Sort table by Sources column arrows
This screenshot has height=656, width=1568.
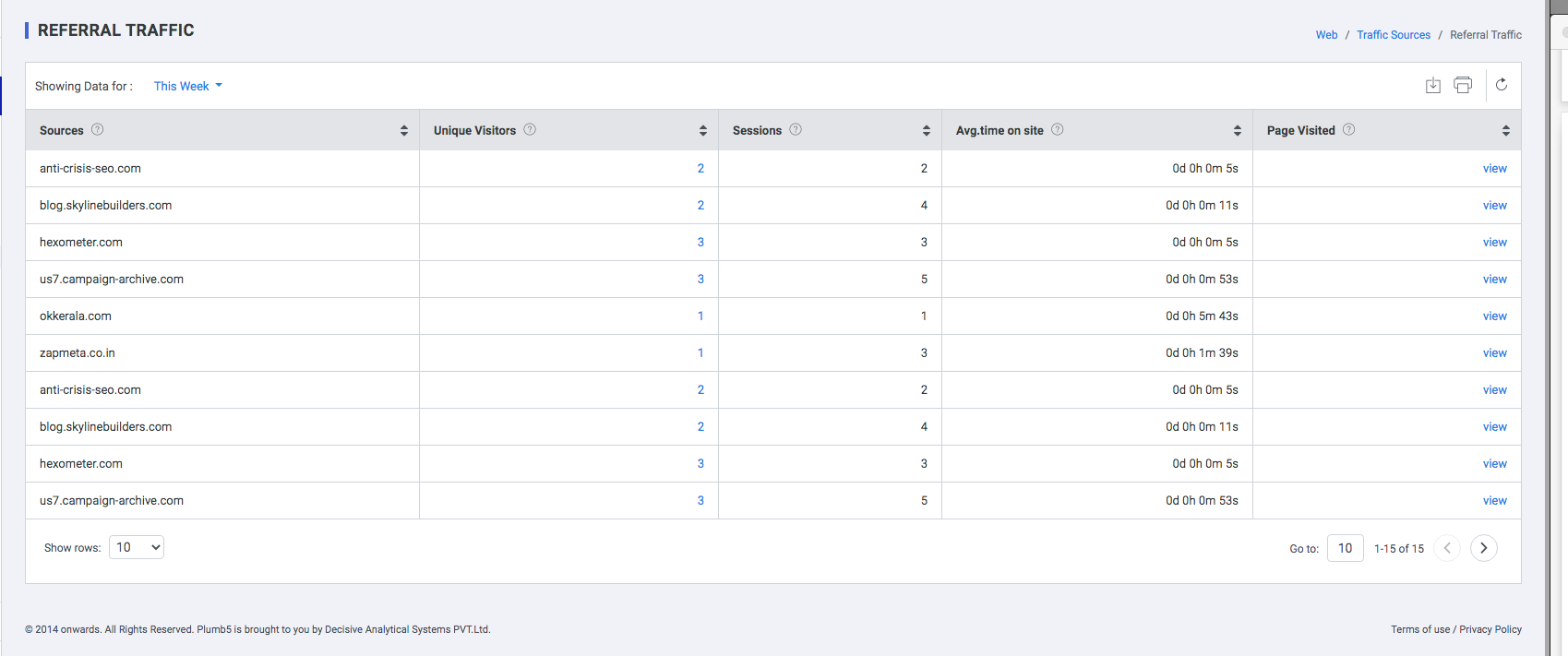404,131
